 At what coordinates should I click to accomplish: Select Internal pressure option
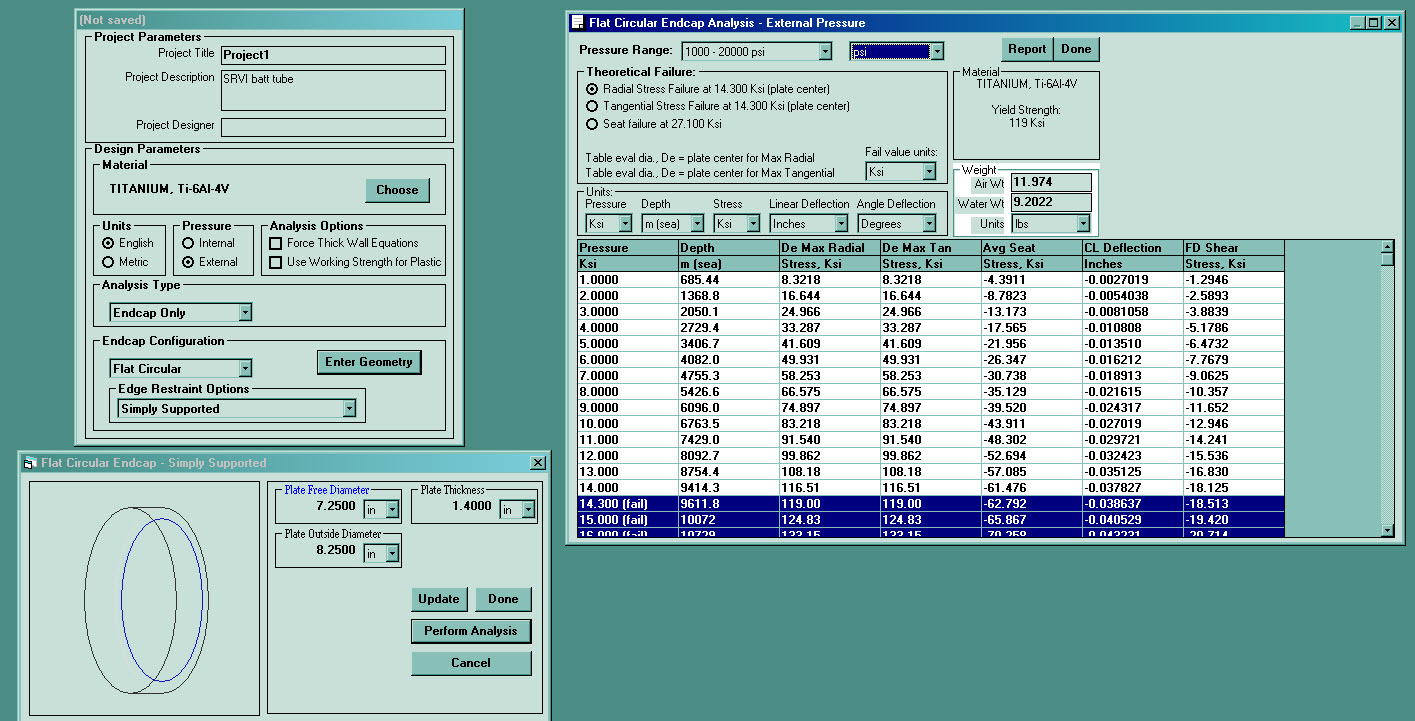pyautogui.click(x=188, y=243)
